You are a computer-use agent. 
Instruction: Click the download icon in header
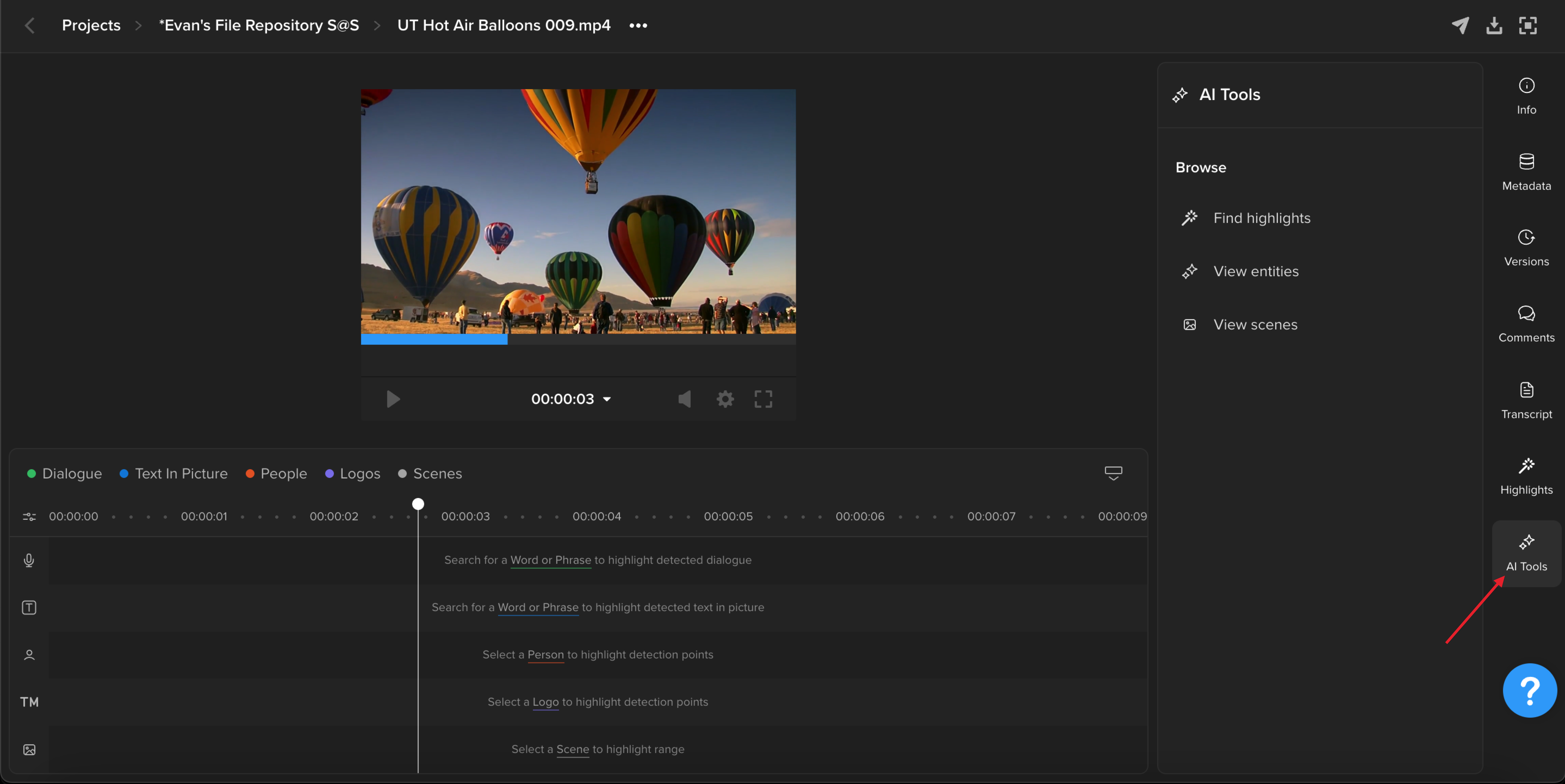coord(1494,26)
